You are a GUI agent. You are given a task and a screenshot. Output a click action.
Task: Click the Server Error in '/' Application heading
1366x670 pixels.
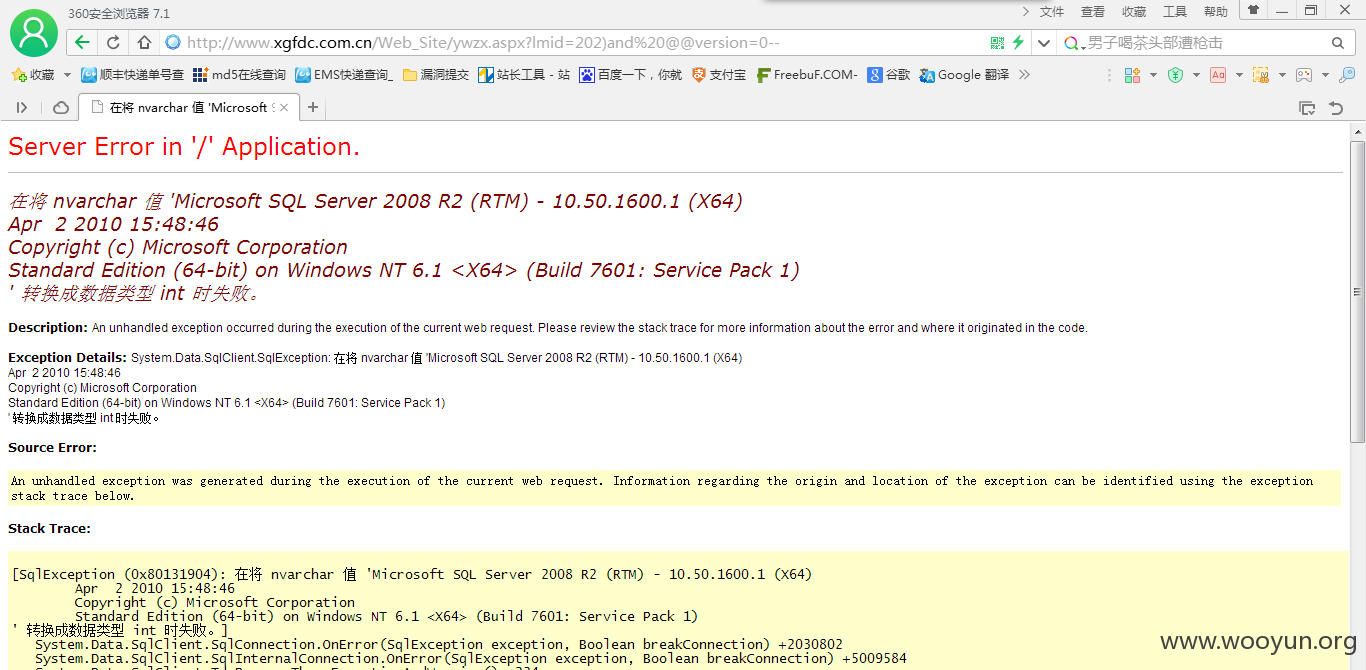click(x=184, y=147)
